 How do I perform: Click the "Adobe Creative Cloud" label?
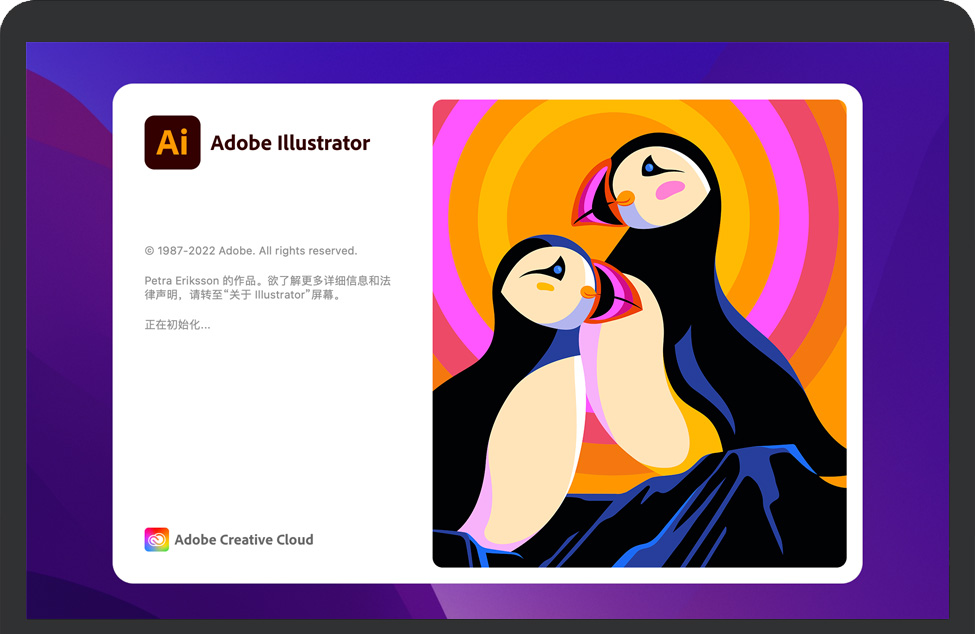pyautogui.click(x=244, y=540)
